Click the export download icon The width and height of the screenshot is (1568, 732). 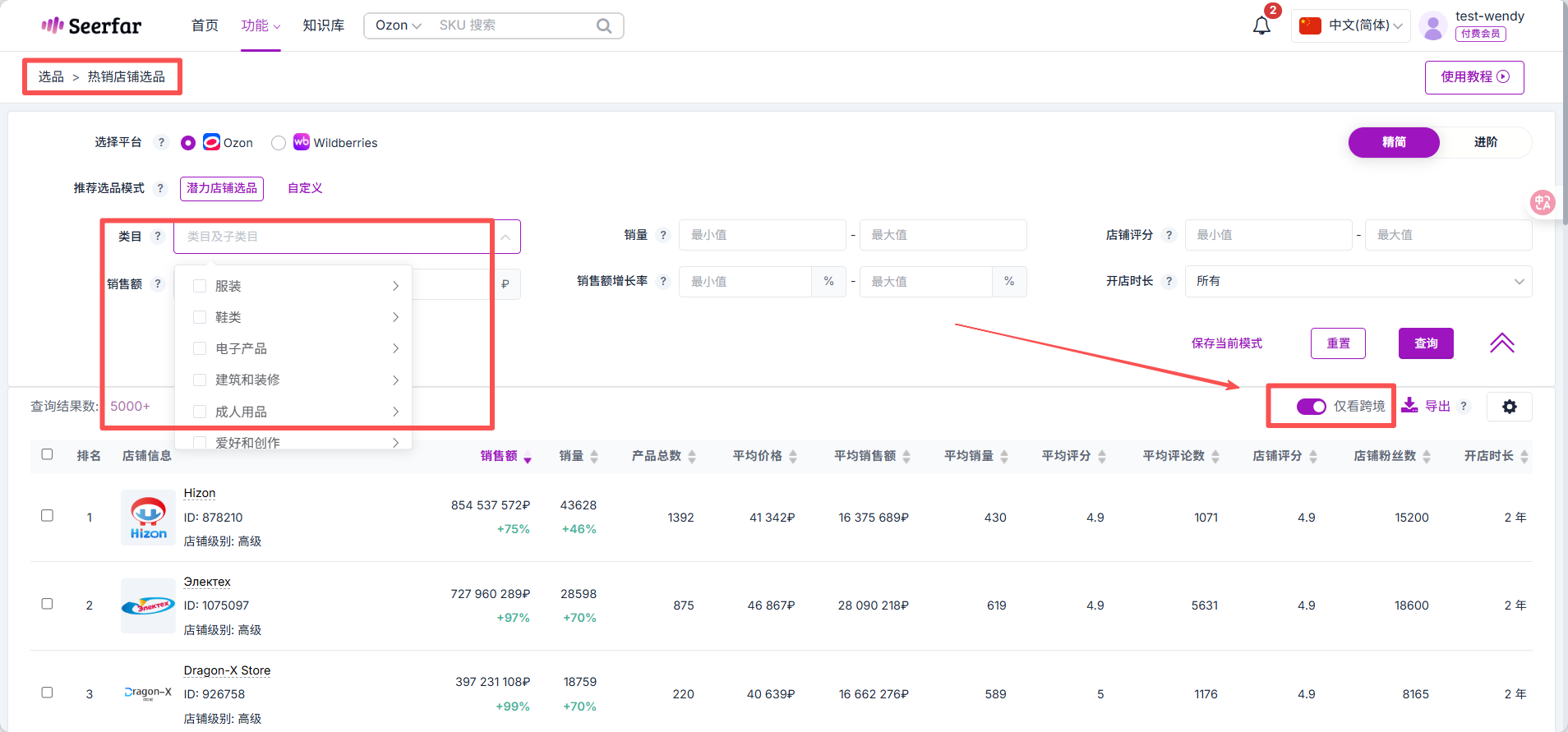pyautogui.click(x=1410, y=405)
